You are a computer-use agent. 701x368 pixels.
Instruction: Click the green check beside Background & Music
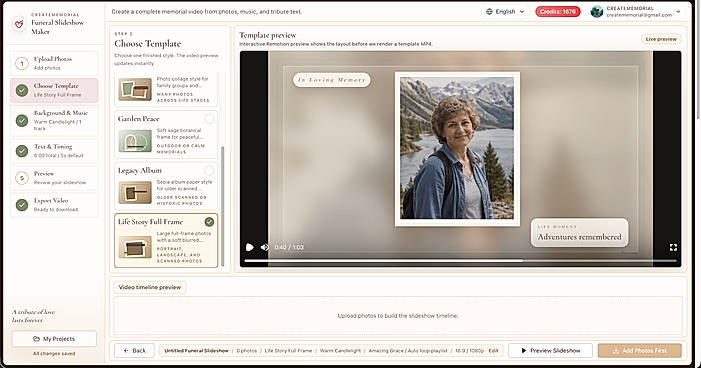[x=22, y=120]
